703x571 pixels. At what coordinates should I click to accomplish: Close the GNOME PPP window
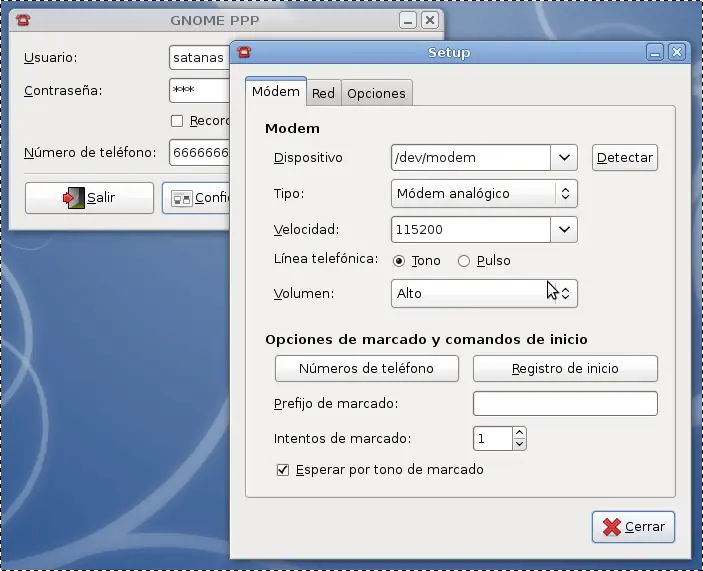(430, 20)
